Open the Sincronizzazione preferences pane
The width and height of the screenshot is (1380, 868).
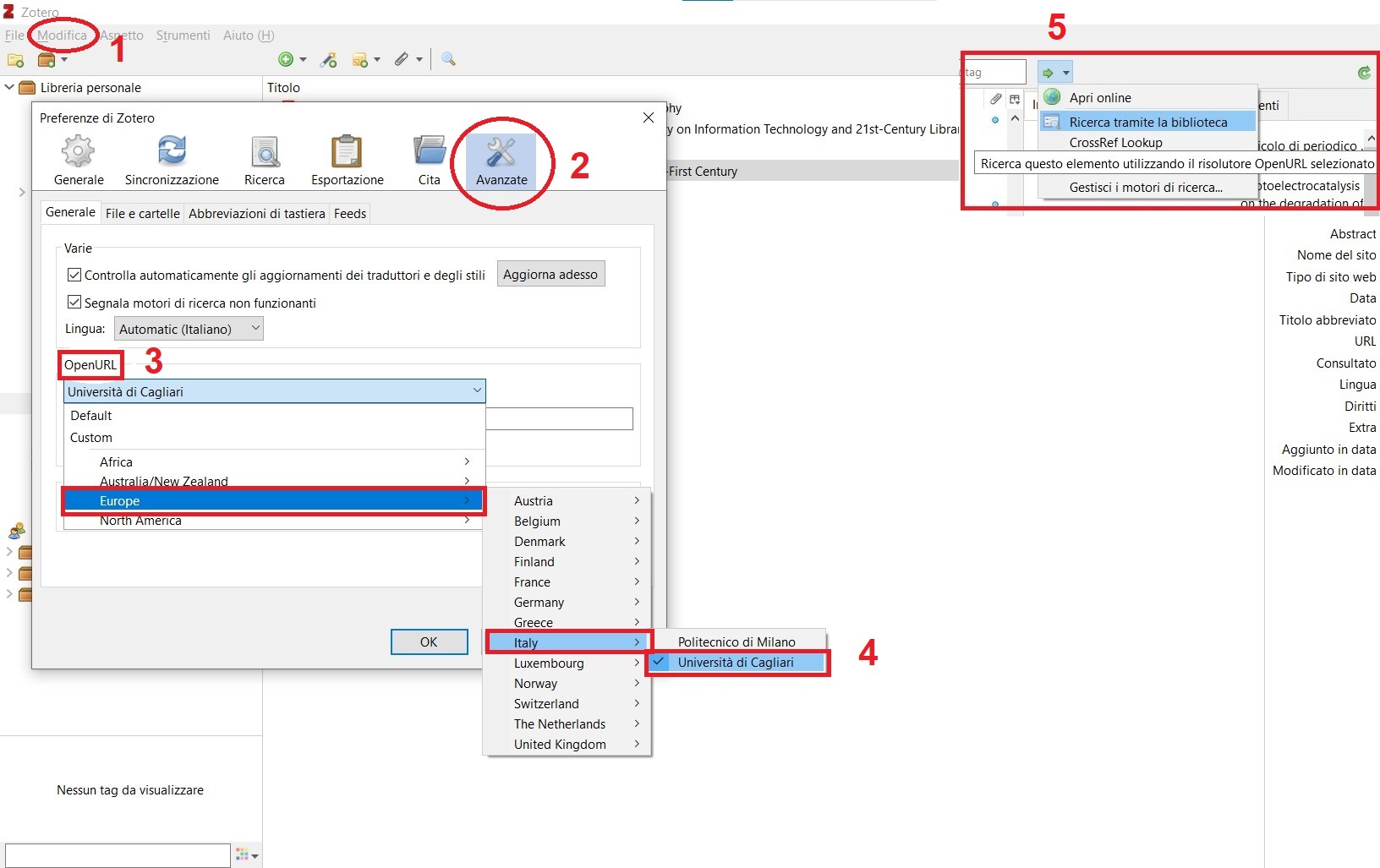[x=172, y=161]
